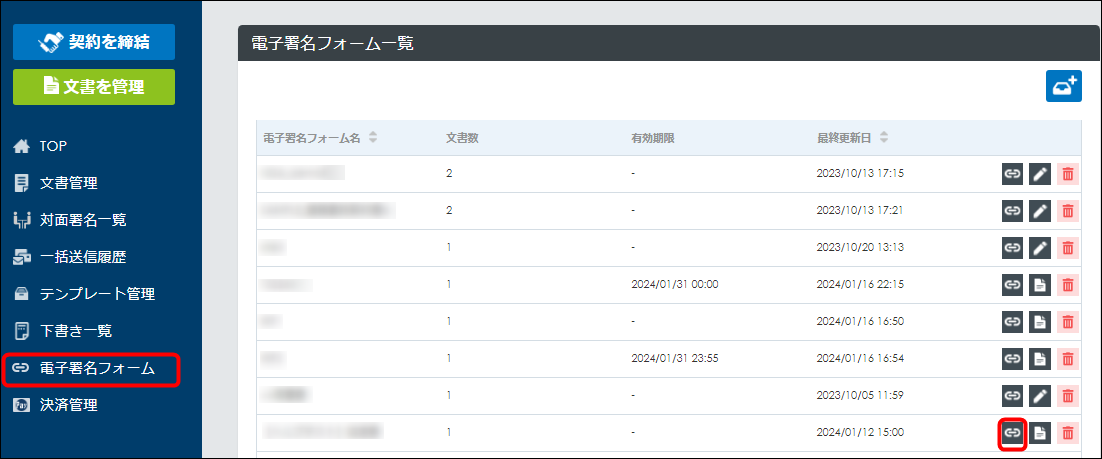Image resolution: width=1102 pixels, height=459 pixels.
Task: Copy link for row updated 2024/01/16 16:54
Action: point(1012,358)
